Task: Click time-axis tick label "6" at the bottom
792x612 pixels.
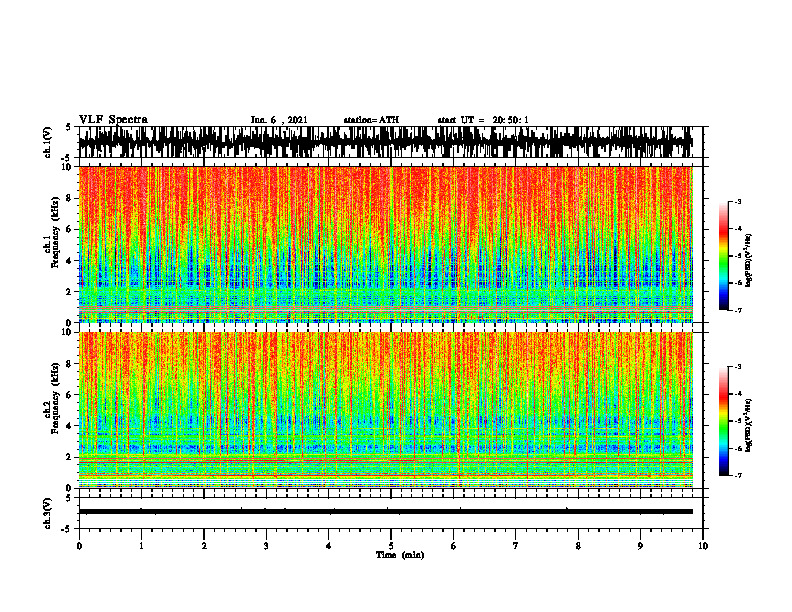Action: [x=454, y=546]
